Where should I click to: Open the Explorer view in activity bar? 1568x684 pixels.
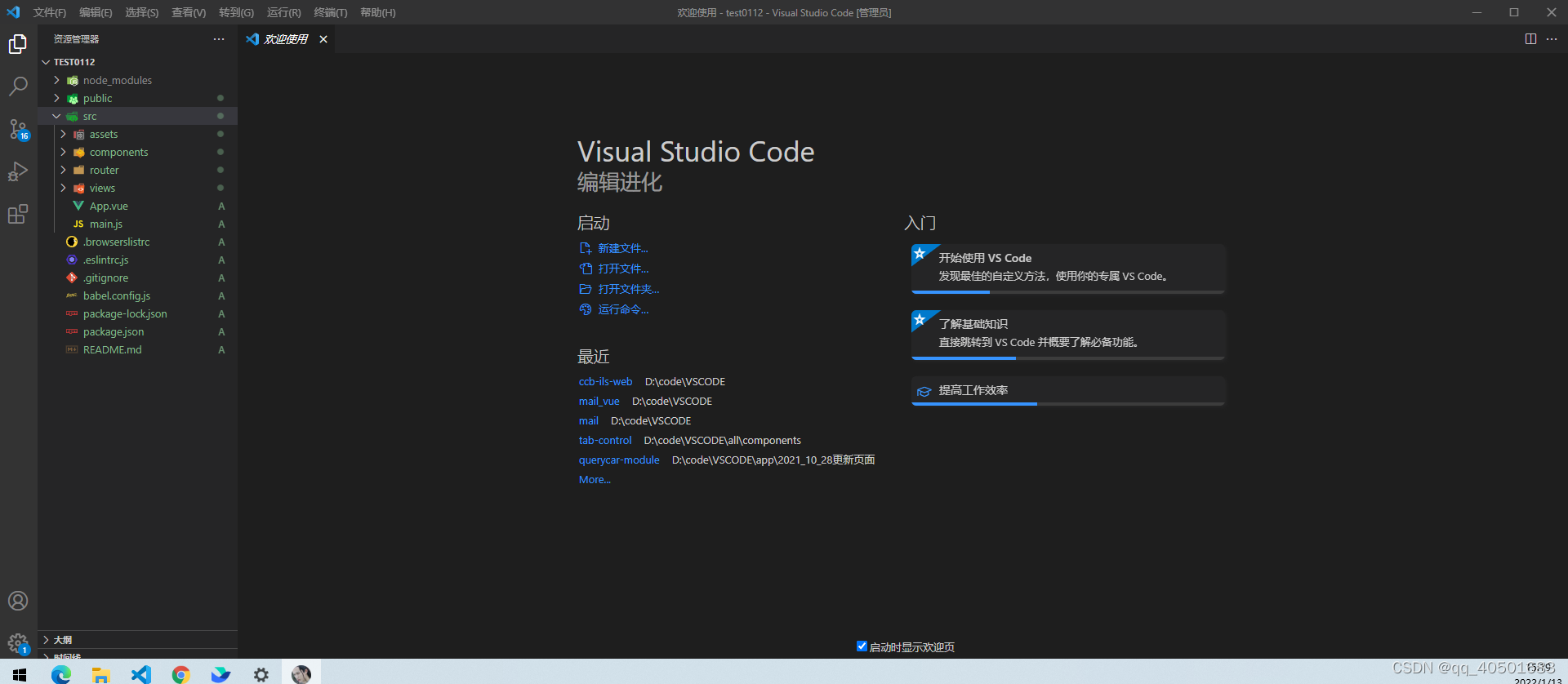pyautogui.click(x=18, y=44)
